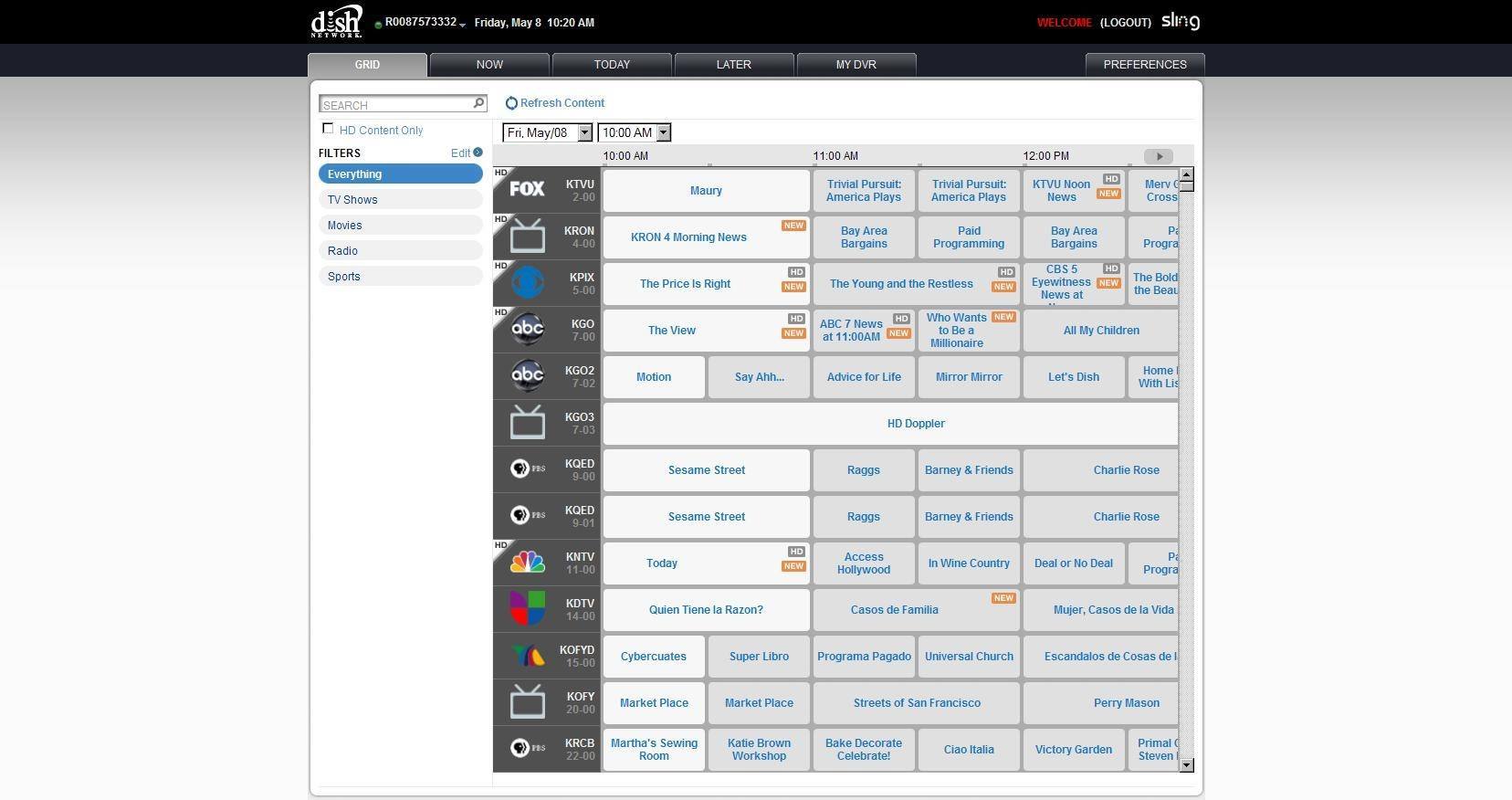Open the Today program on KNTV

tap(706, 563)
